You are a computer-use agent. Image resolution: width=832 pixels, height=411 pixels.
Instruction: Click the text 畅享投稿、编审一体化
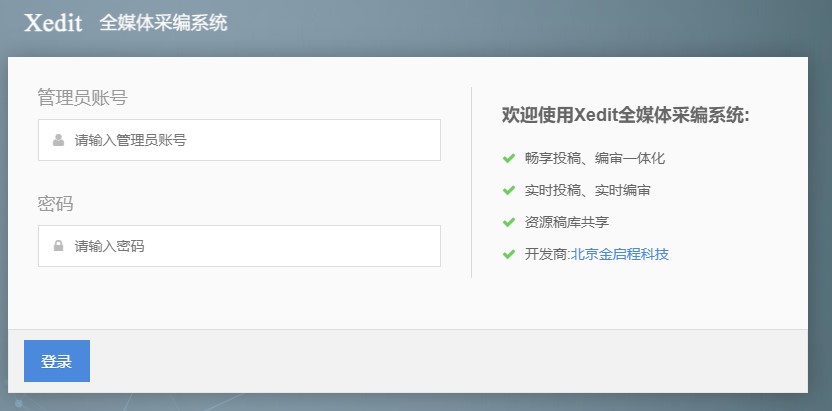pyautogui.click(x=595, y=158)
